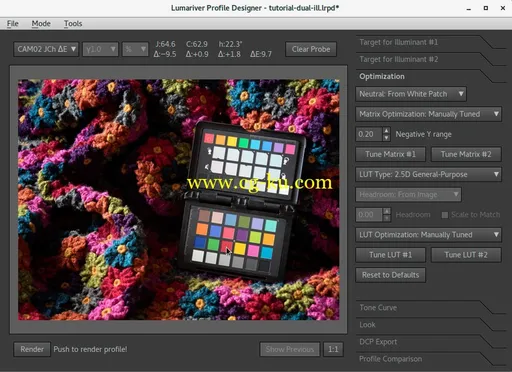Toggle the Scale to Match checkbox
The image size is (512, 372).
(445, 215)
